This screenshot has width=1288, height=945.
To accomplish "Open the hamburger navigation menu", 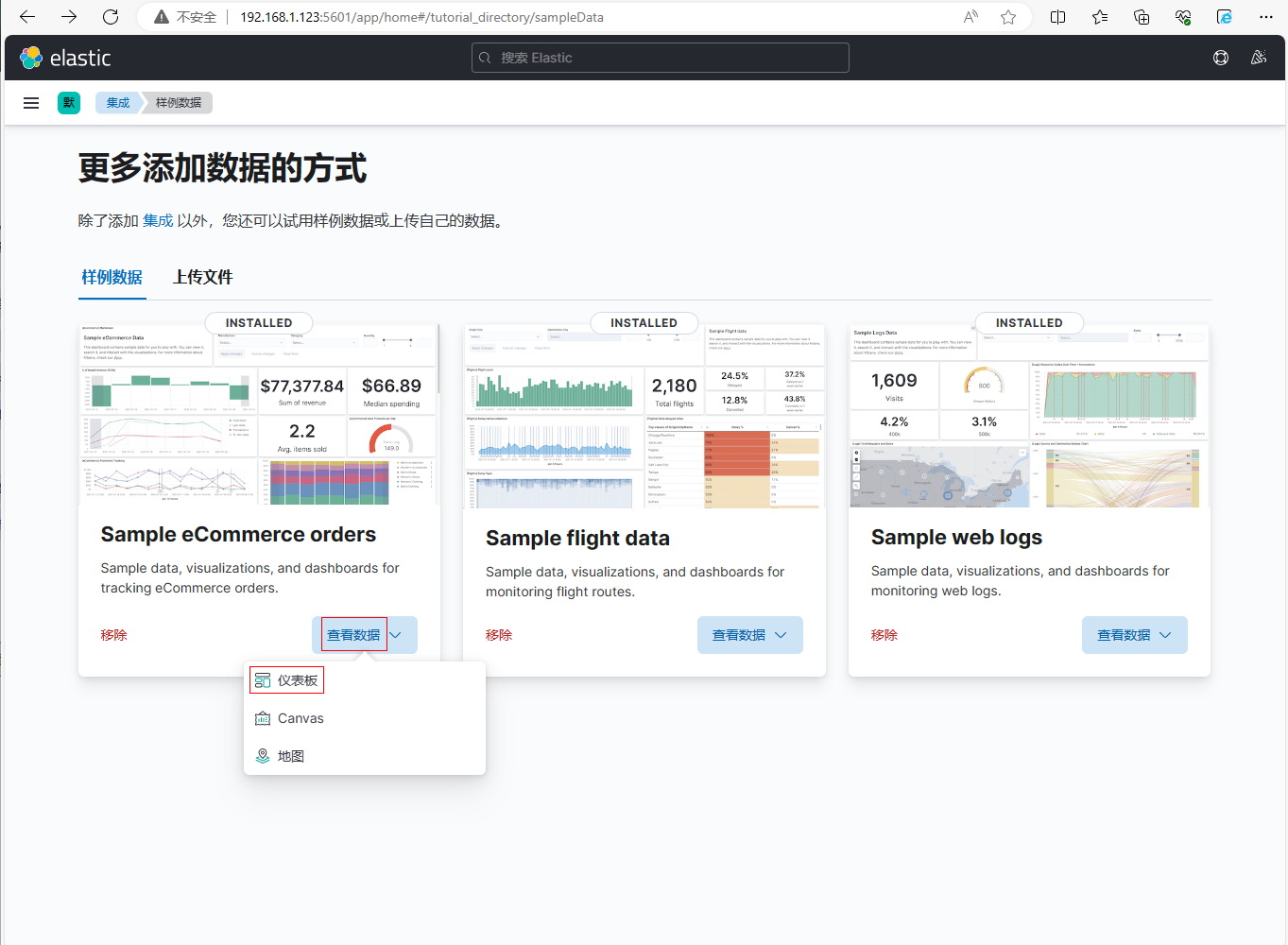I will (x=31, y=103).
